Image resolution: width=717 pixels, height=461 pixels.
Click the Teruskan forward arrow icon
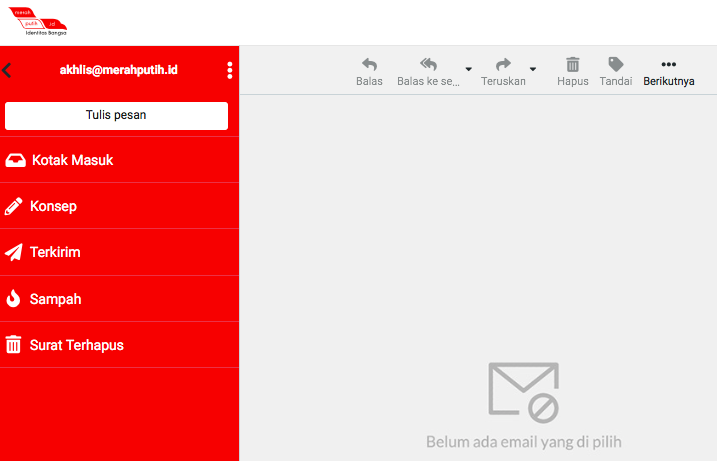tap(503, 64)
